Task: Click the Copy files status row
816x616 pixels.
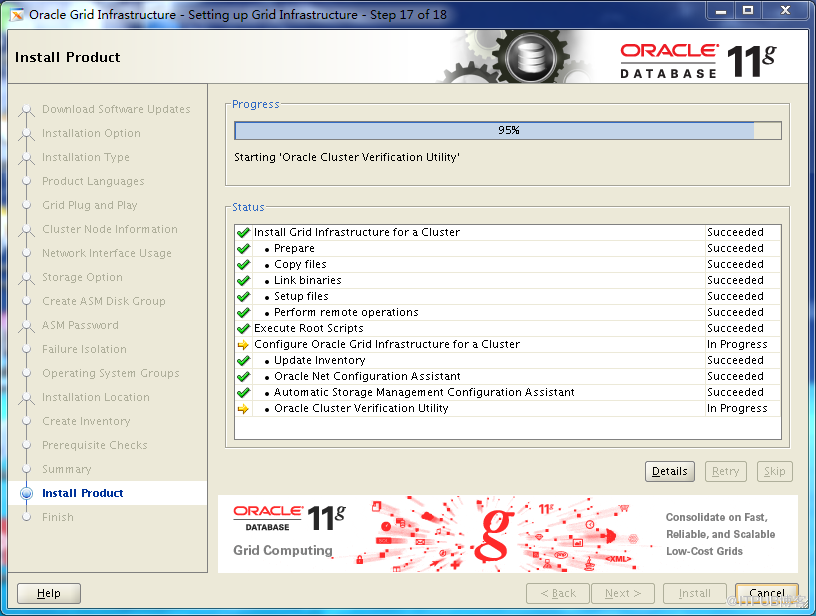Action: point(508,265)
